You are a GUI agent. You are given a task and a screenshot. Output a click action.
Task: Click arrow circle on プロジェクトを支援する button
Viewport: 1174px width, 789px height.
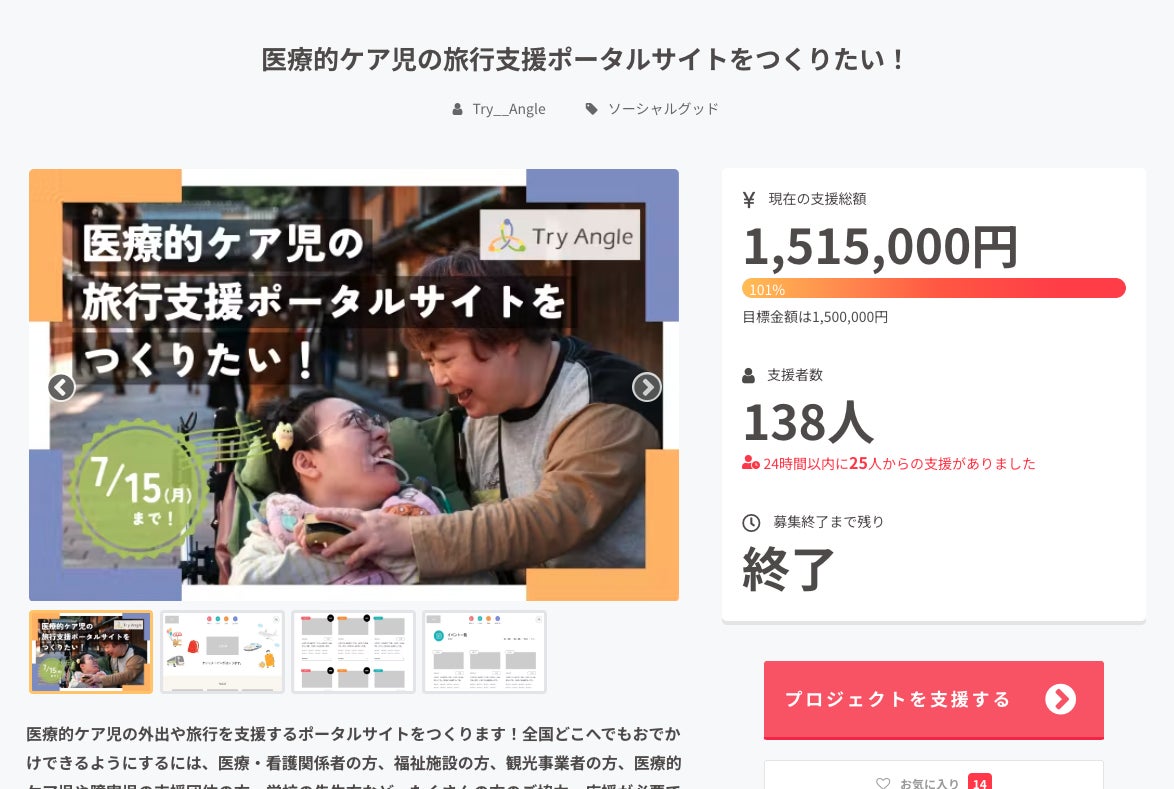click(1060, 699)
